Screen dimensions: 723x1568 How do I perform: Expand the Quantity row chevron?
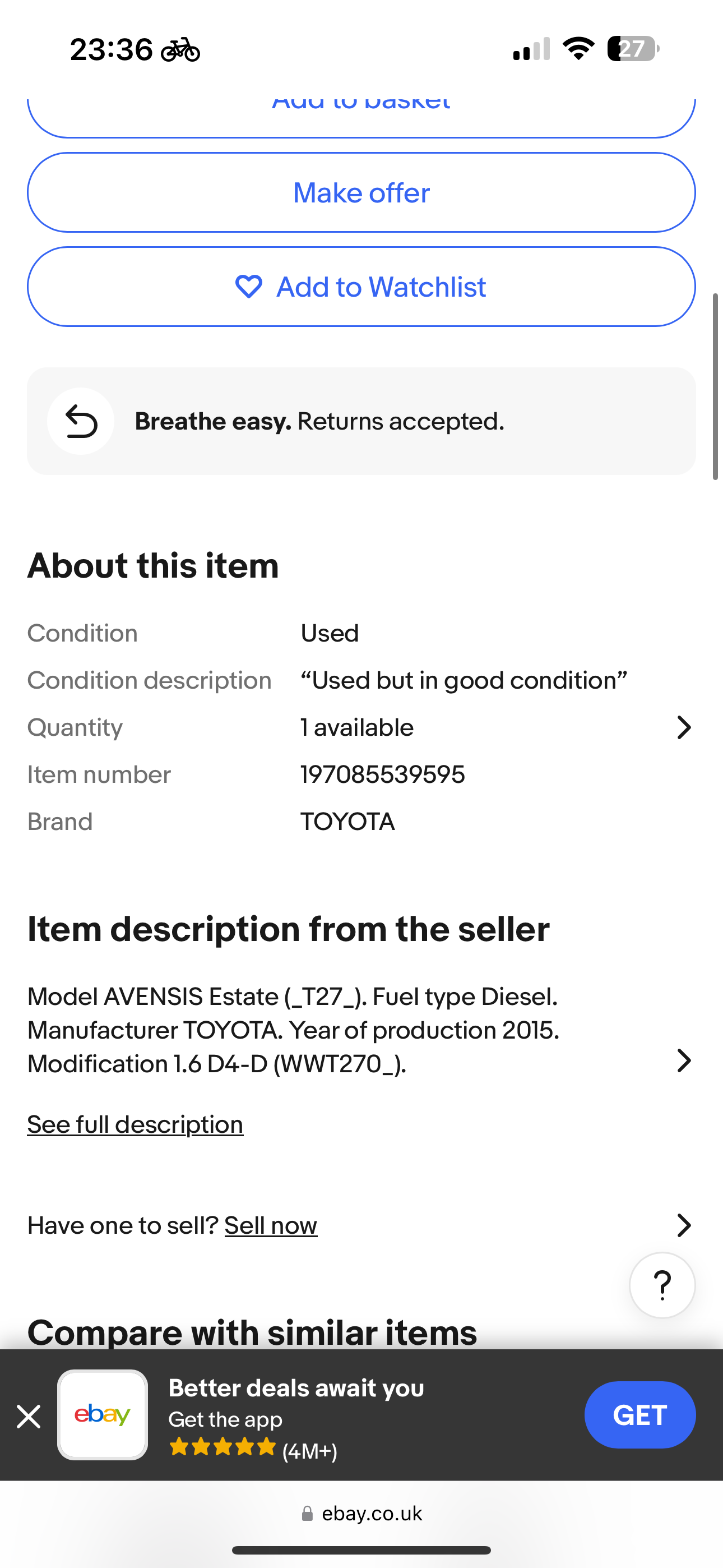(684, 727)
